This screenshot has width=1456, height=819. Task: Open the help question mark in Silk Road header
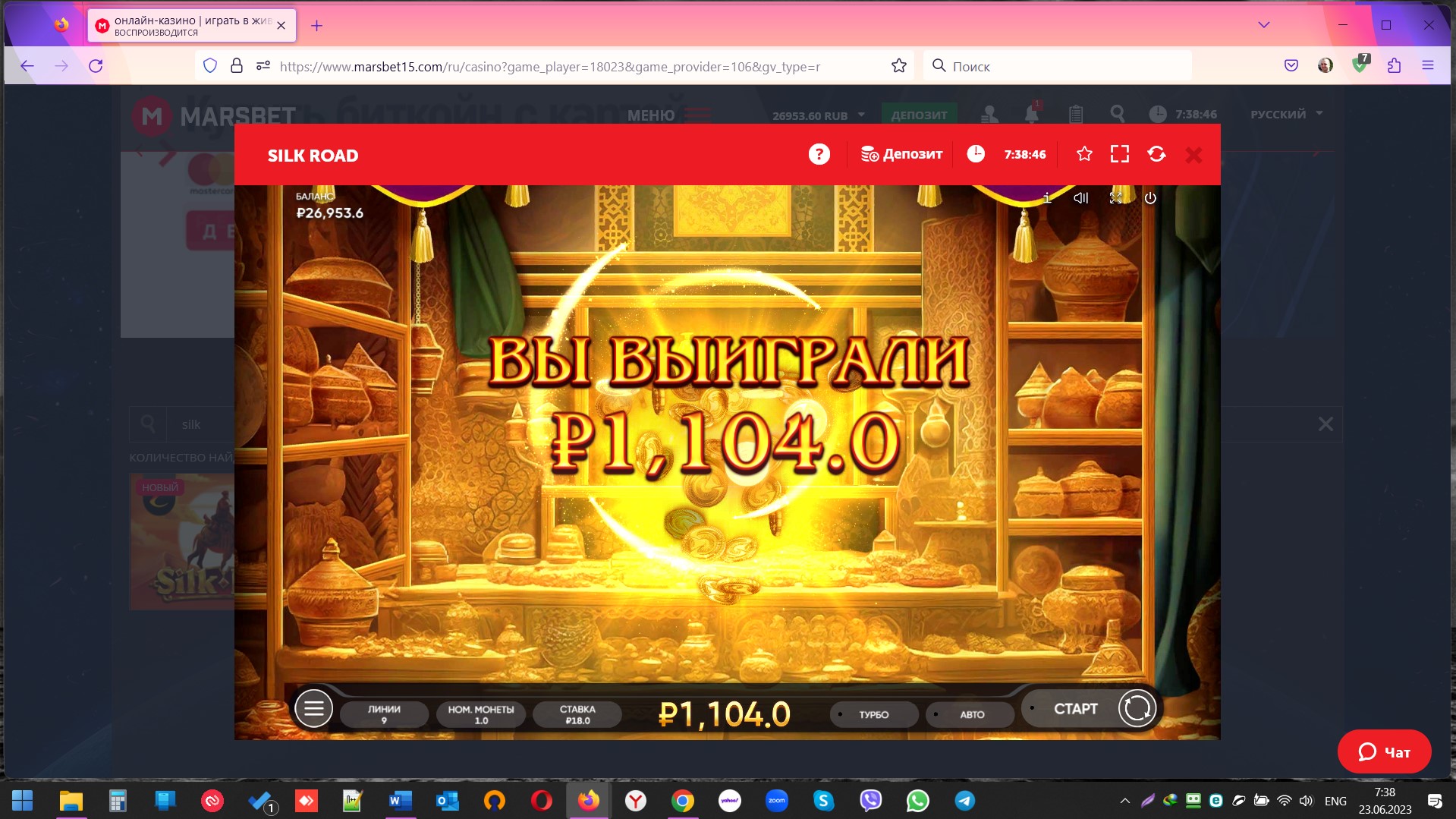(x=819, y=154)
